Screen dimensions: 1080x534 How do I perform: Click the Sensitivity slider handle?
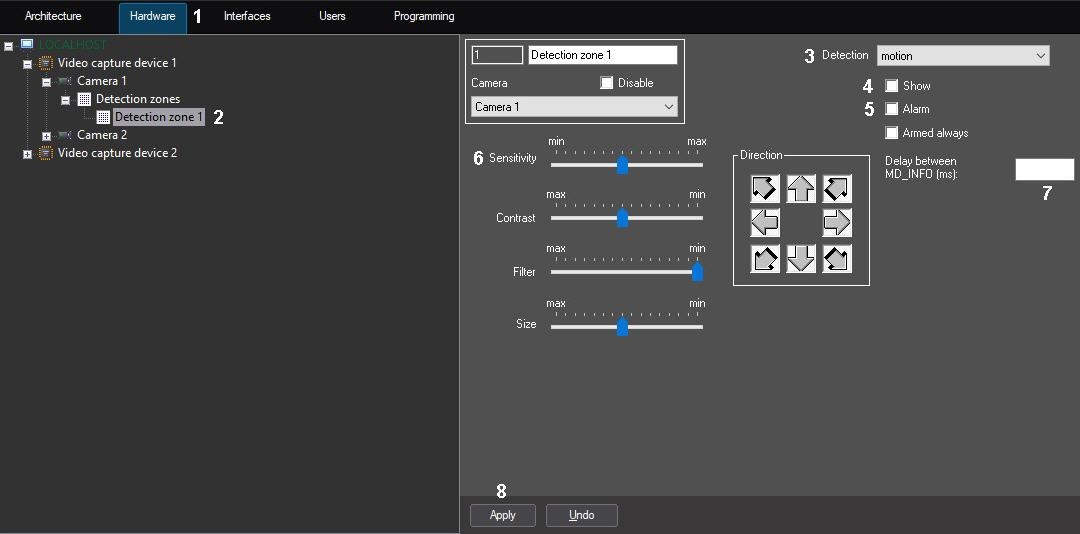622,165
